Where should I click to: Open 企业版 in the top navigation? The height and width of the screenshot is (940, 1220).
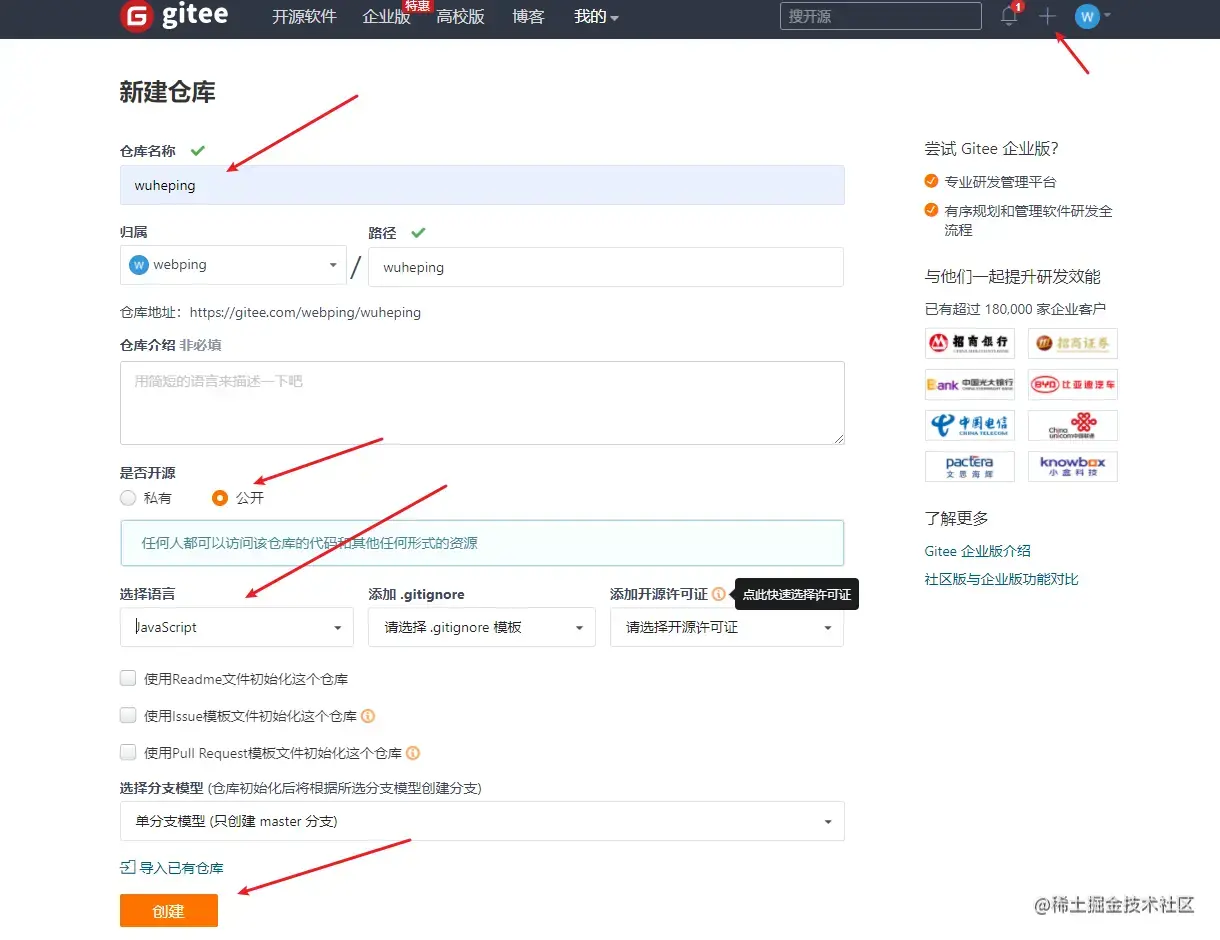click(387, 17)
